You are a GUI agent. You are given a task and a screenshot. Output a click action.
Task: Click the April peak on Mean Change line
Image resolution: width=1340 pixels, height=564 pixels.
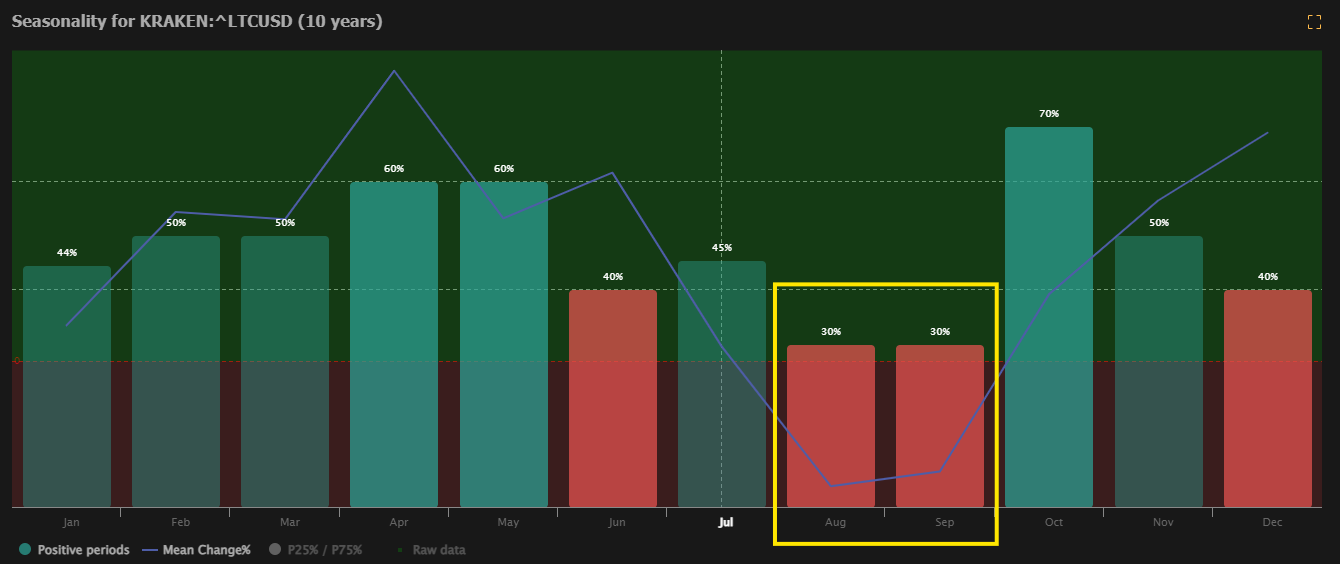[394, 71]
